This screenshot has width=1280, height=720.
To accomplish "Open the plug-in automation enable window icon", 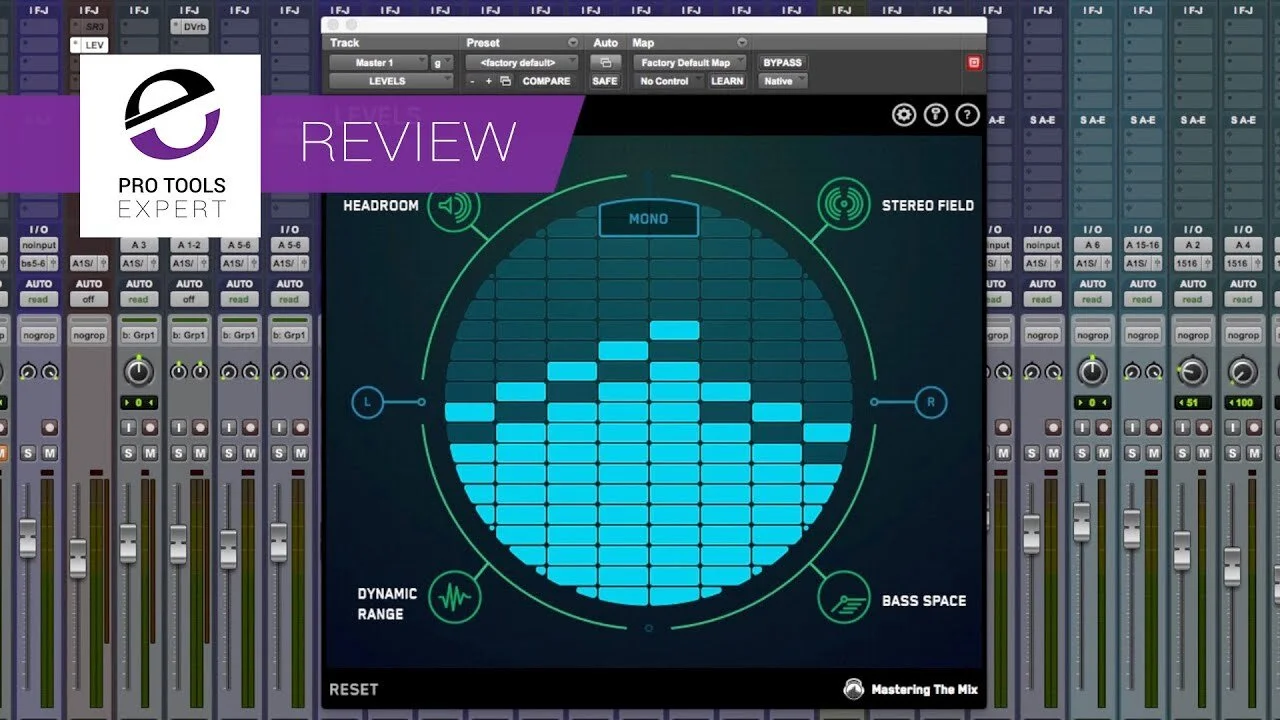I will point(605,62).
